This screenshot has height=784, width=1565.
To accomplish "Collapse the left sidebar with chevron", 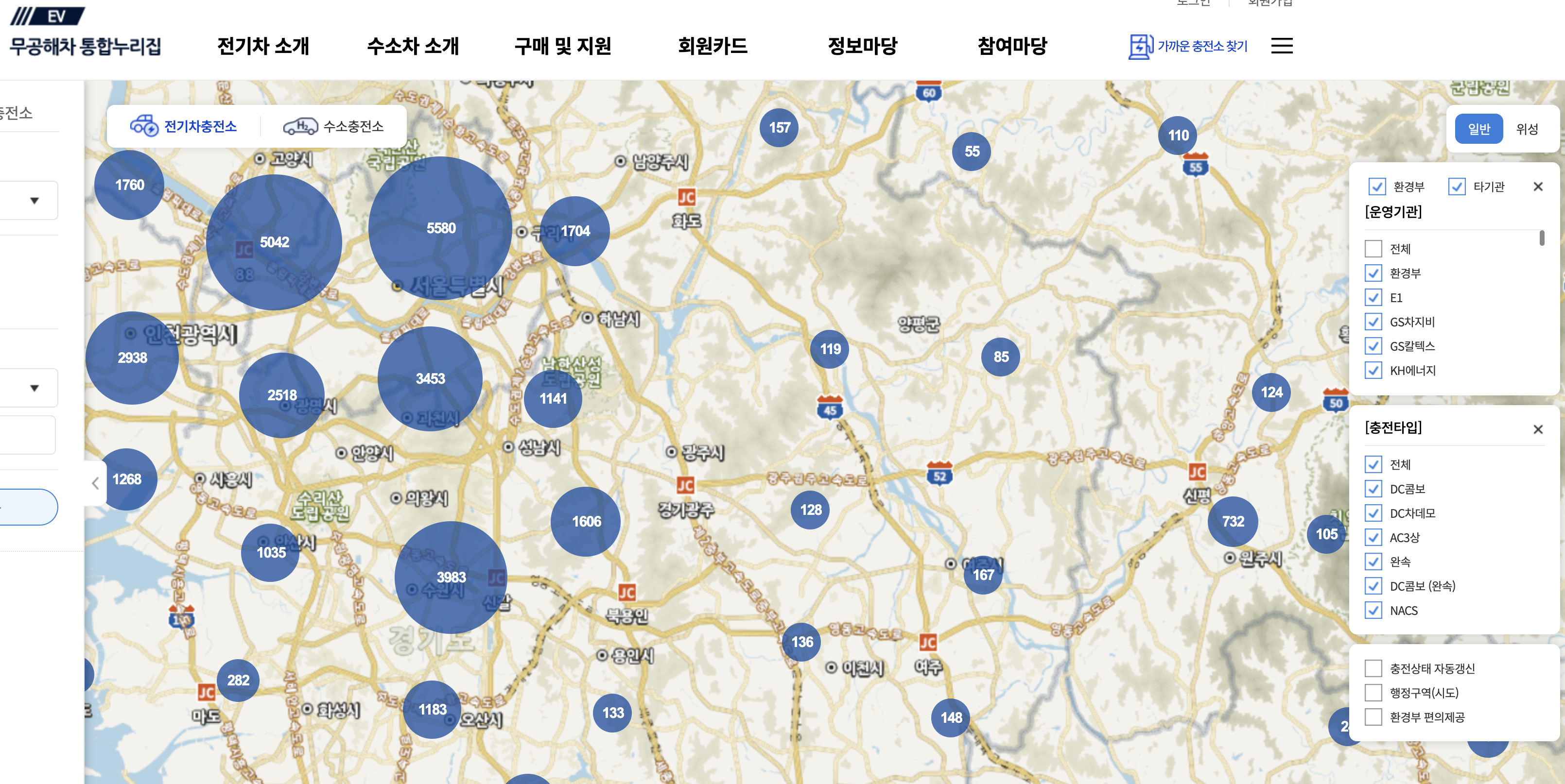I will [x=95, y=483].
